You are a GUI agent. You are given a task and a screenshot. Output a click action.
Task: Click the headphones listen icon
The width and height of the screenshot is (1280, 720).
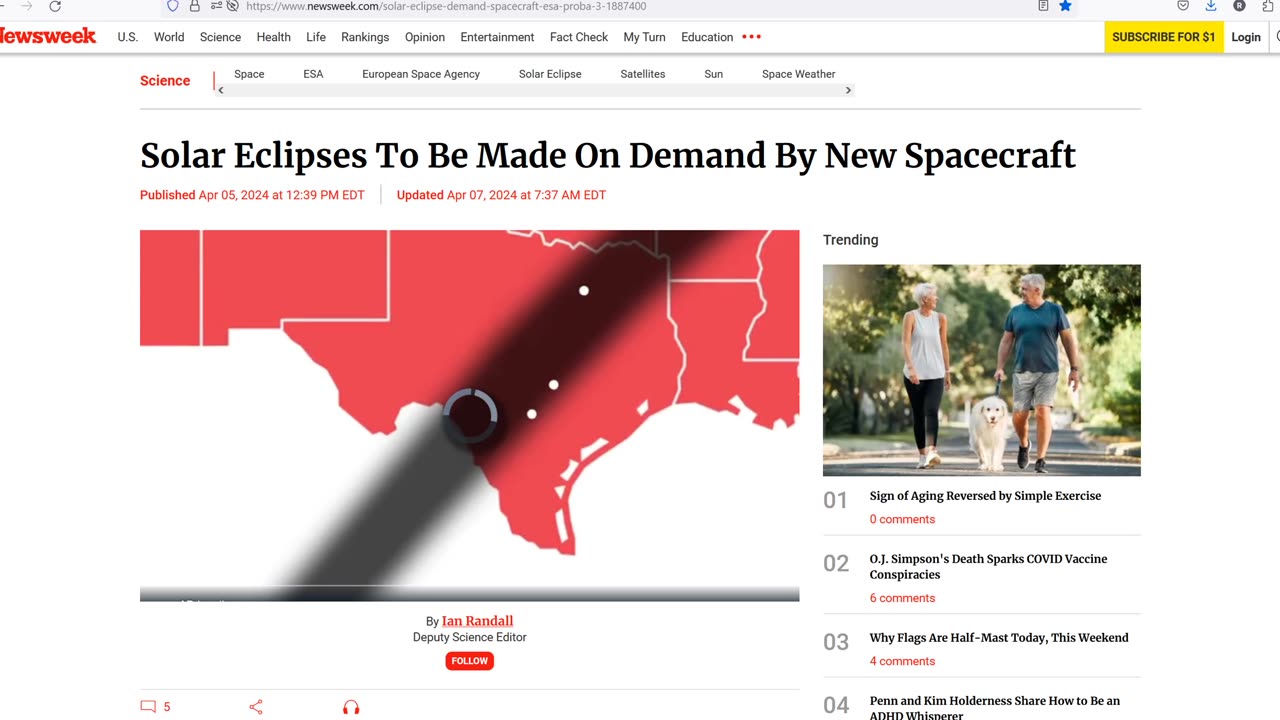351,707
